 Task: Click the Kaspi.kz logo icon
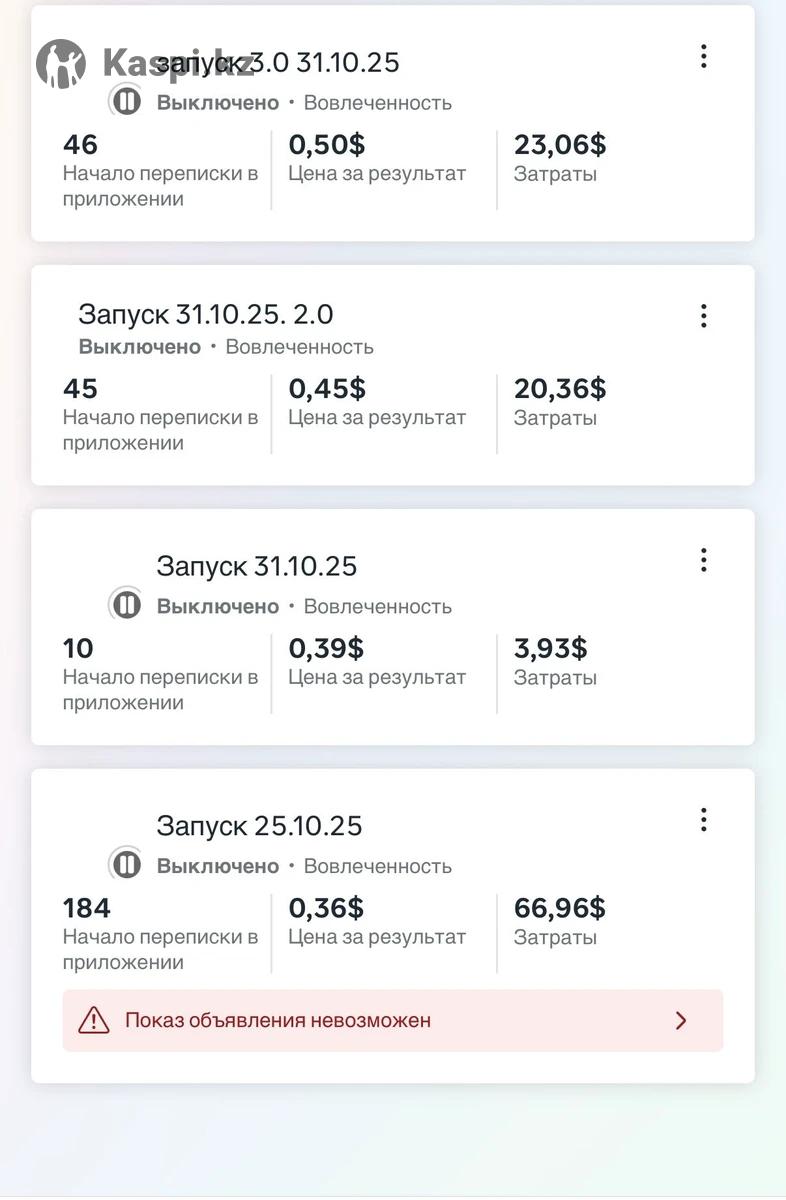pos(61,64)
